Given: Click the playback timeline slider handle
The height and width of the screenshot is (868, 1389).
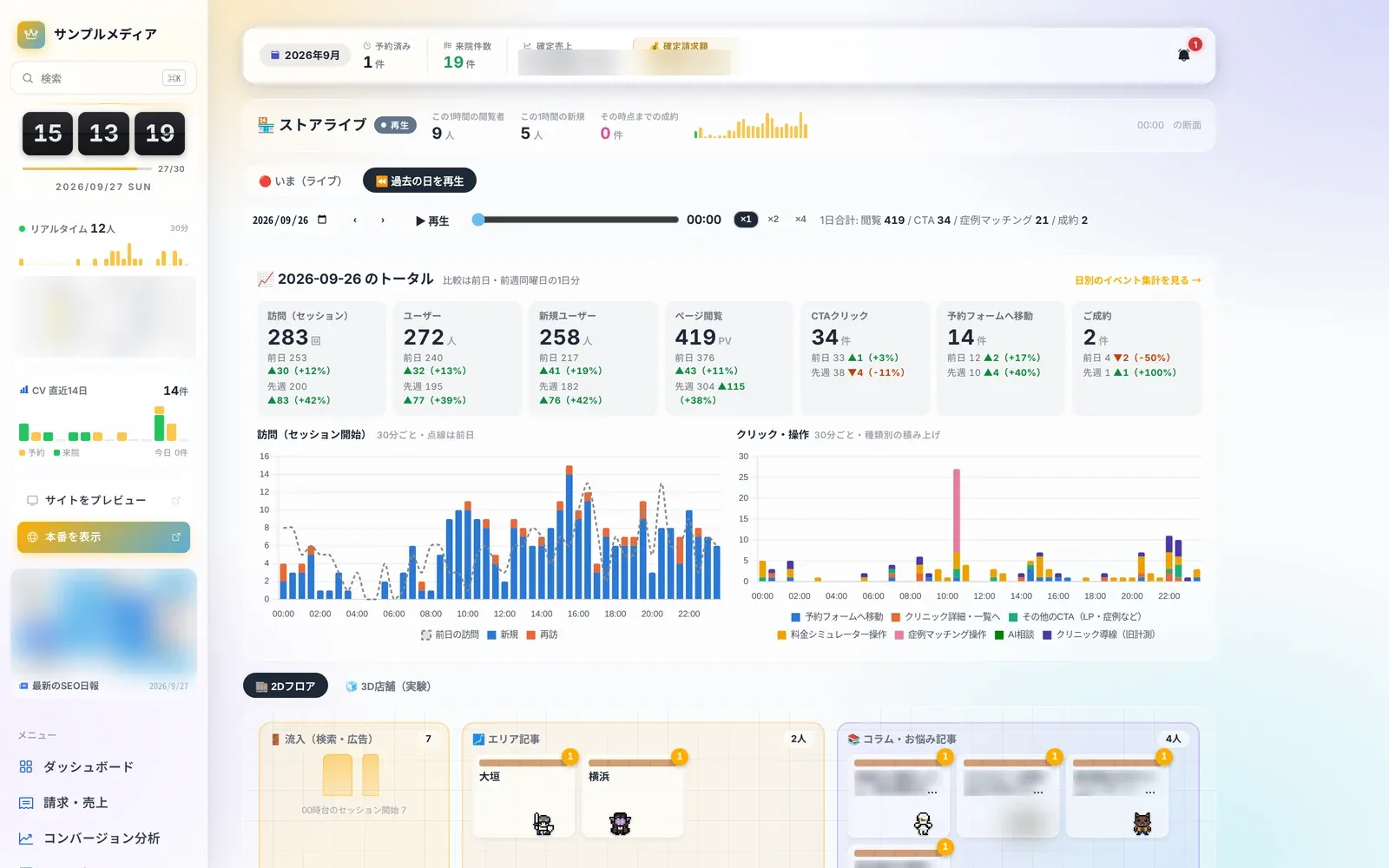Looking at the screenshot, I should click(478, 220).
